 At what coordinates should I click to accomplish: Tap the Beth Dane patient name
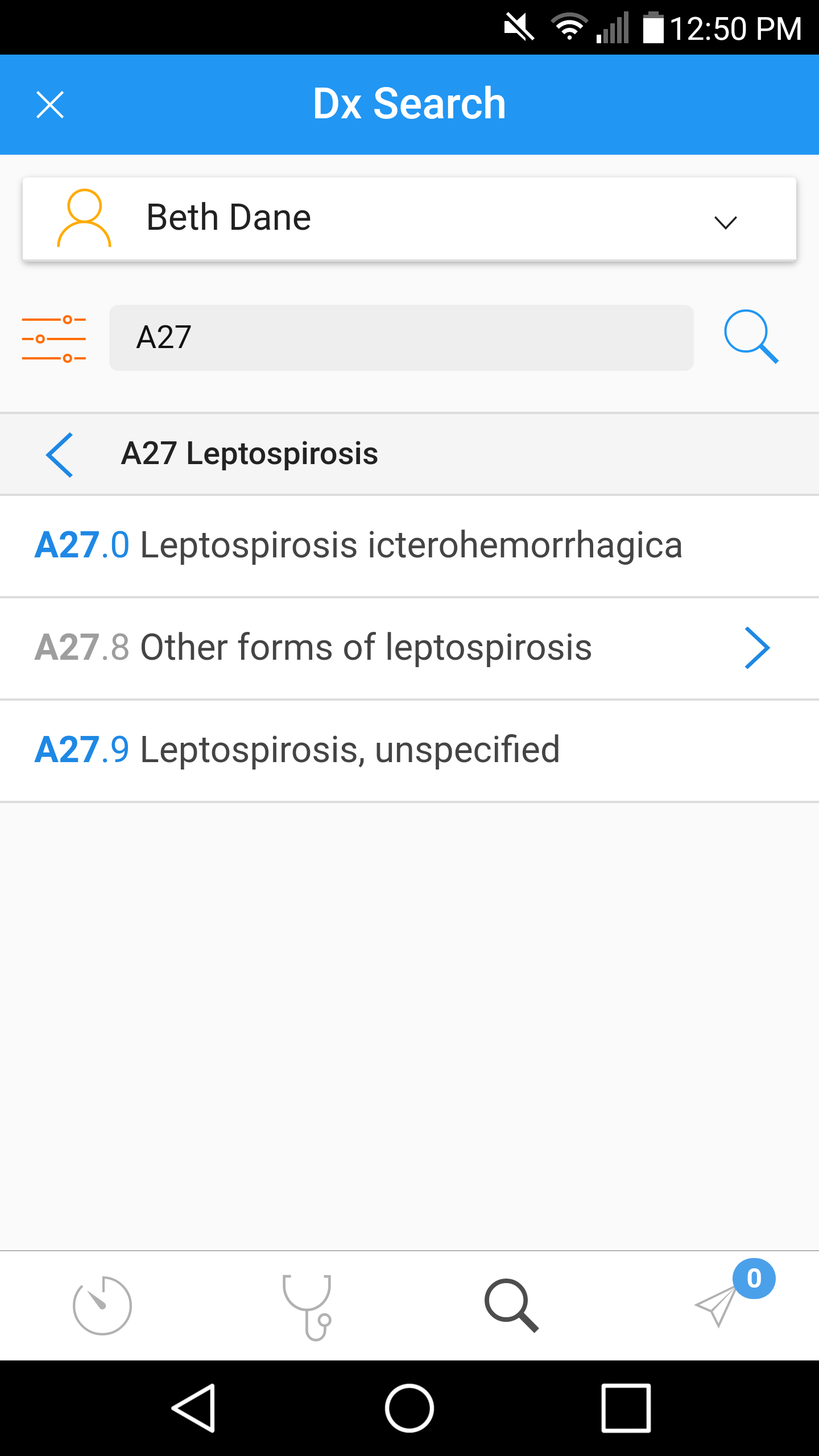pyautogui.click(x=229, y=218)
